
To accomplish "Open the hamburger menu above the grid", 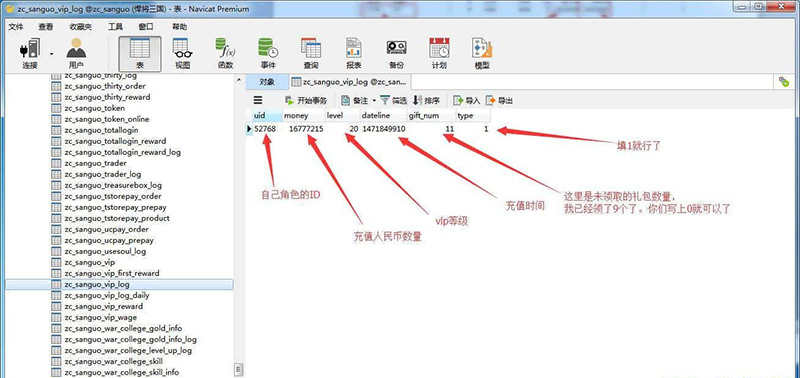I will (258, 100).
